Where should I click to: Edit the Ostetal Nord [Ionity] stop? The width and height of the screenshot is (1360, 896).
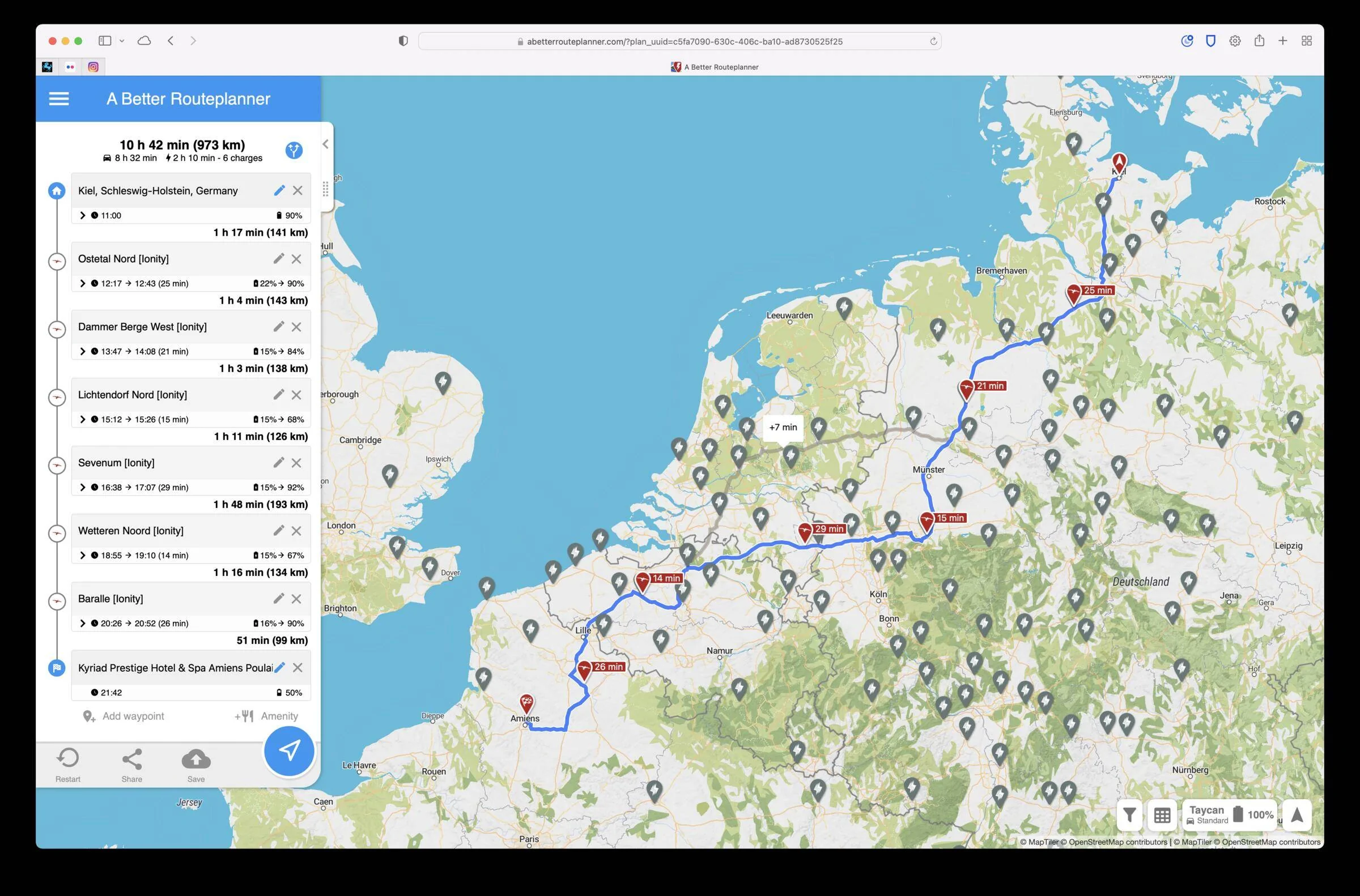tap(278, 259)
